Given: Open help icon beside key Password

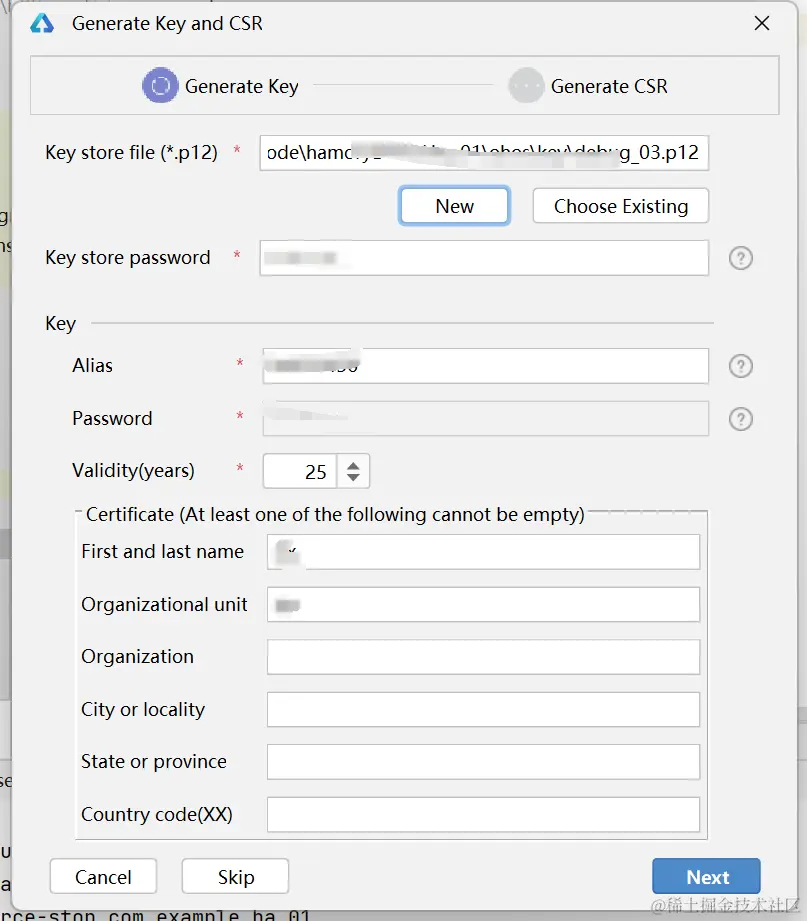Looking at the screenshot, I should pos(740,419).
